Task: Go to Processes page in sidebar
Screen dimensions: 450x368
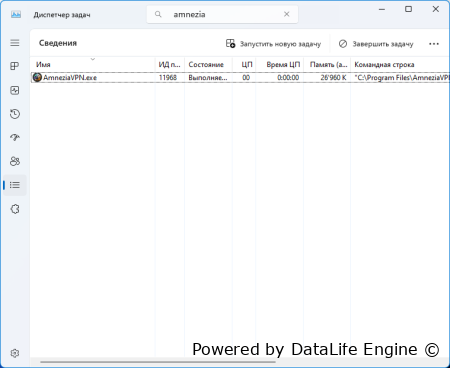Action: [x=15, y=66]
